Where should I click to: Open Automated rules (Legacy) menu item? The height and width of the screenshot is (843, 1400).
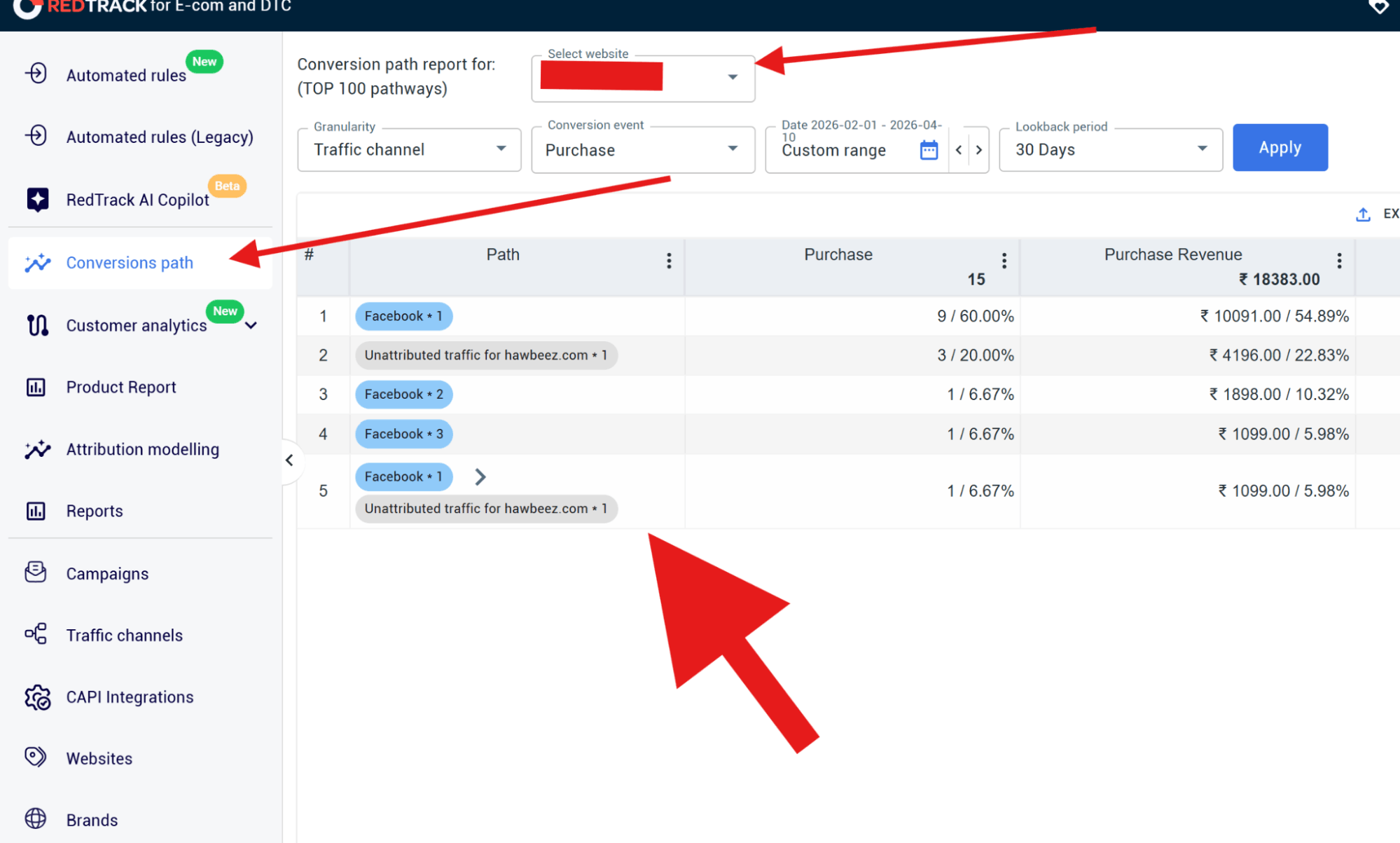140,137
